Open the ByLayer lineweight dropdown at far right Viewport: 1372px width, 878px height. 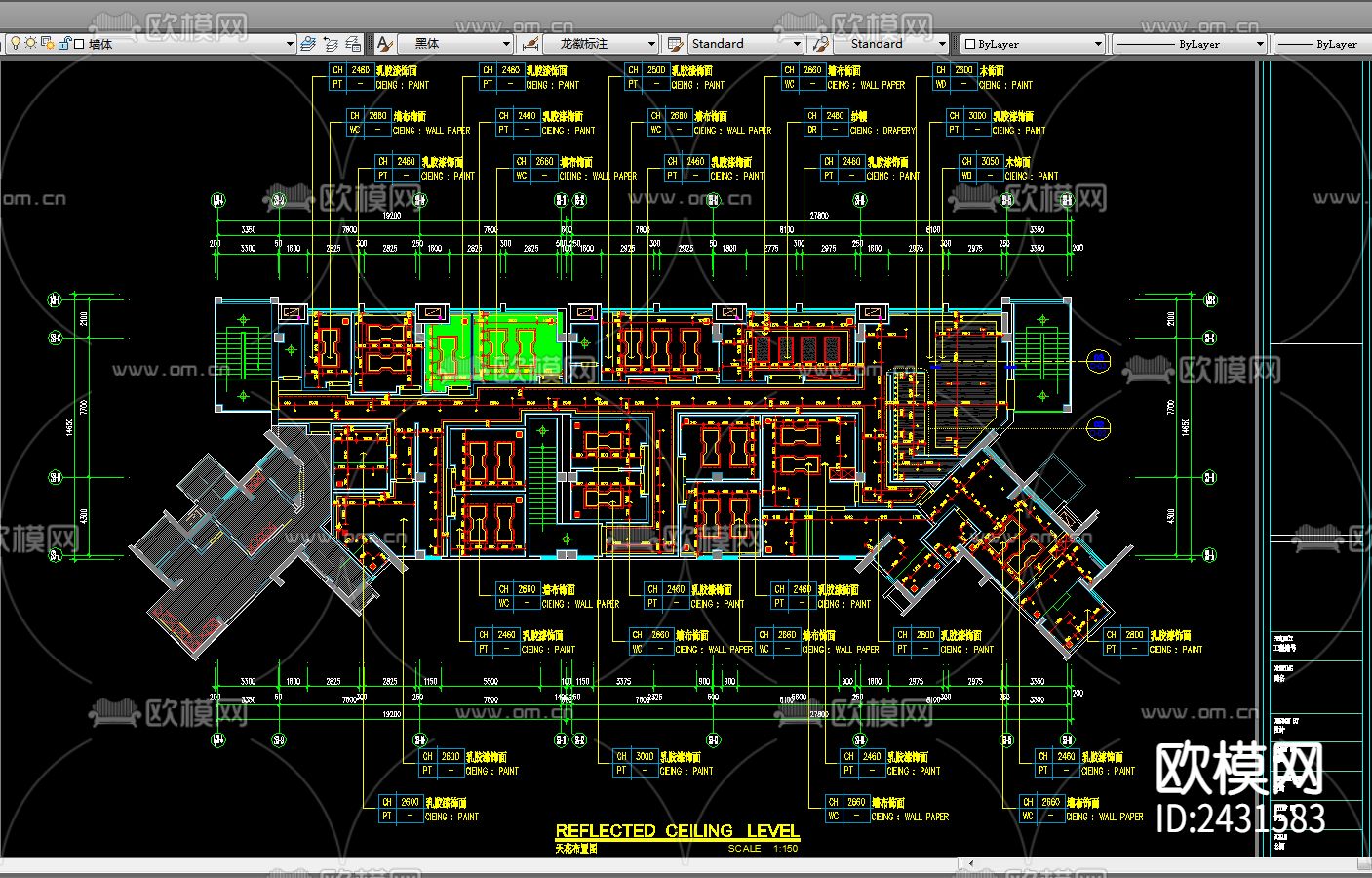tap(1323, 44)
